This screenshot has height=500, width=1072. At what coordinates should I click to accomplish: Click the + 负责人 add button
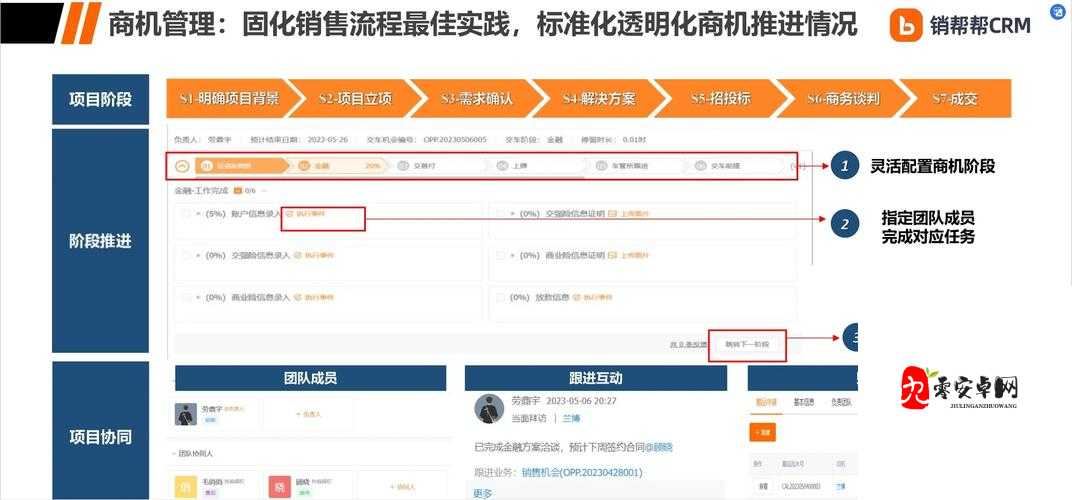coord(308,414)
